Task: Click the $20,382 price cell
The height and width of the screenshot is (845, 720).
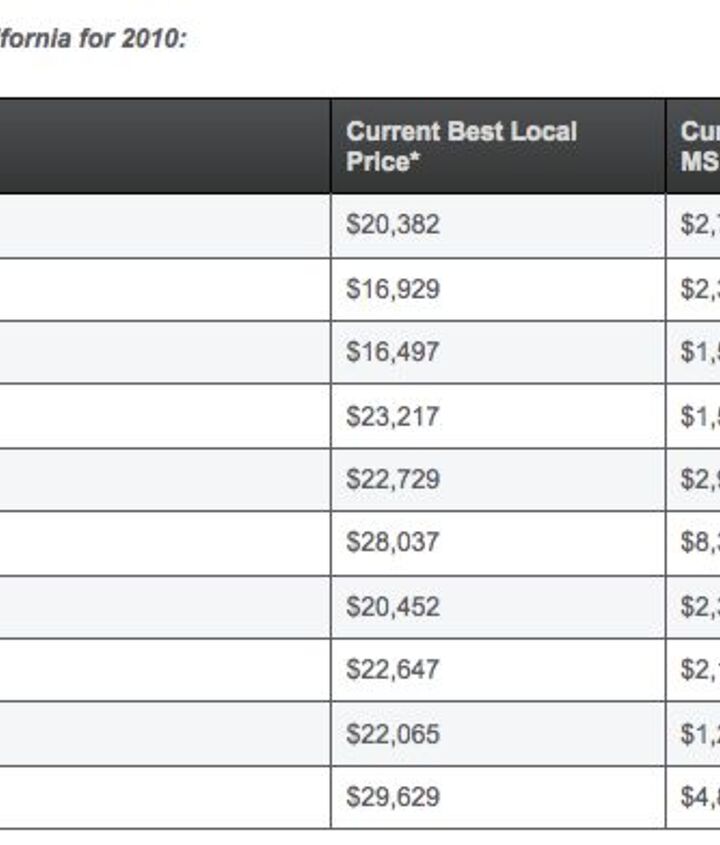Action: tap(393, 225)
